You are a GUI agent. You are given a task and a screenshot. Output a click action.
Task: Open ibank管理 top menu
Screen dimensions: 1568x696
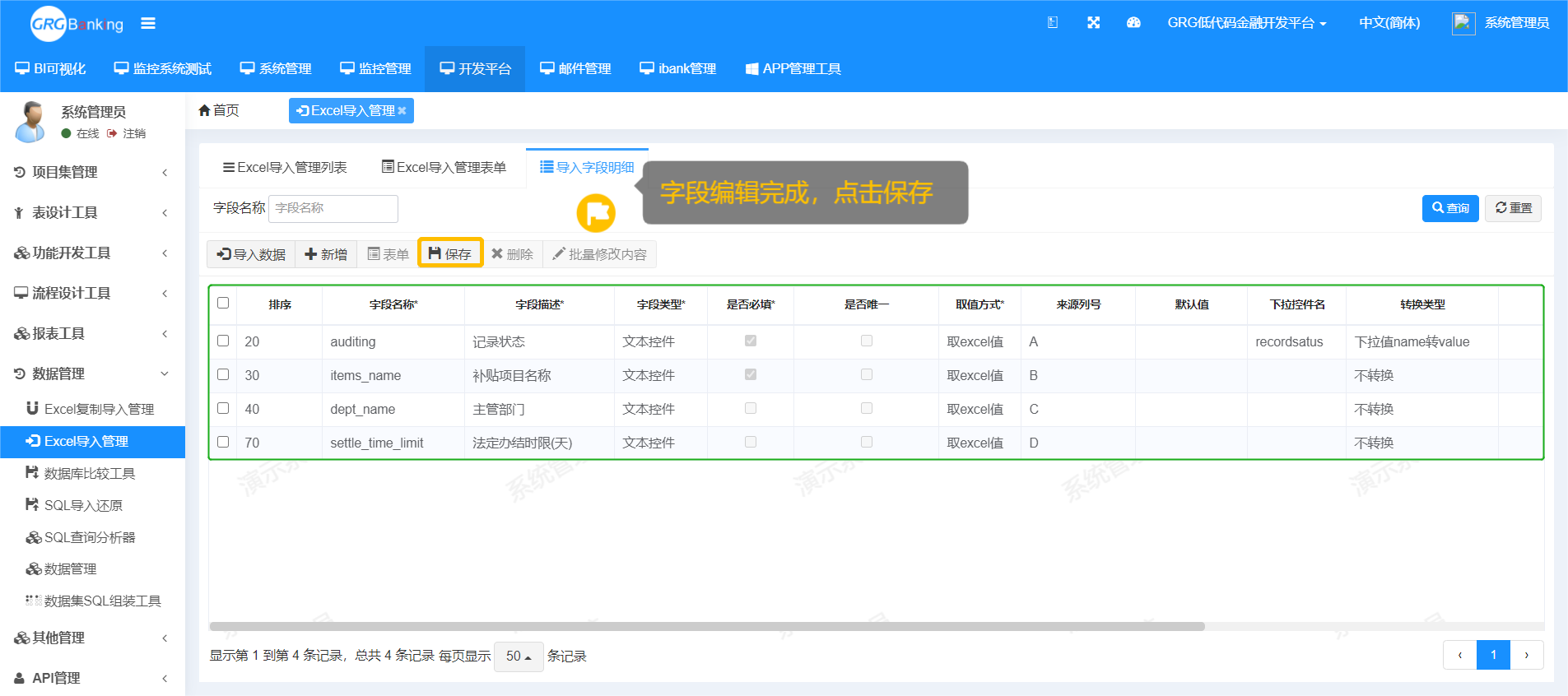pyautogui.click(x=678, y=69)
